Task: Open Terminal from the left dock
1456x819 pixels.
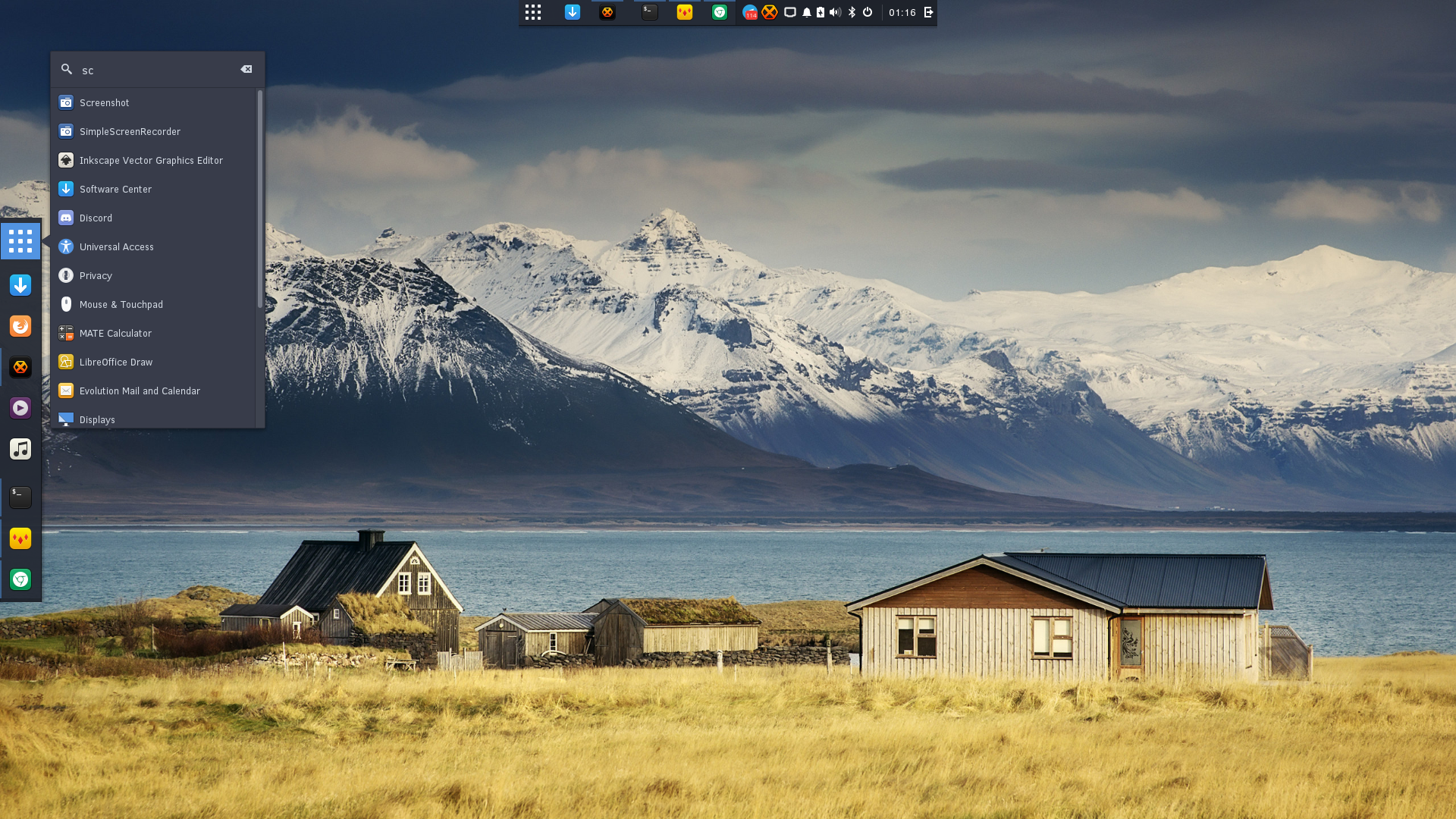Action: click(x=20, y=497)
